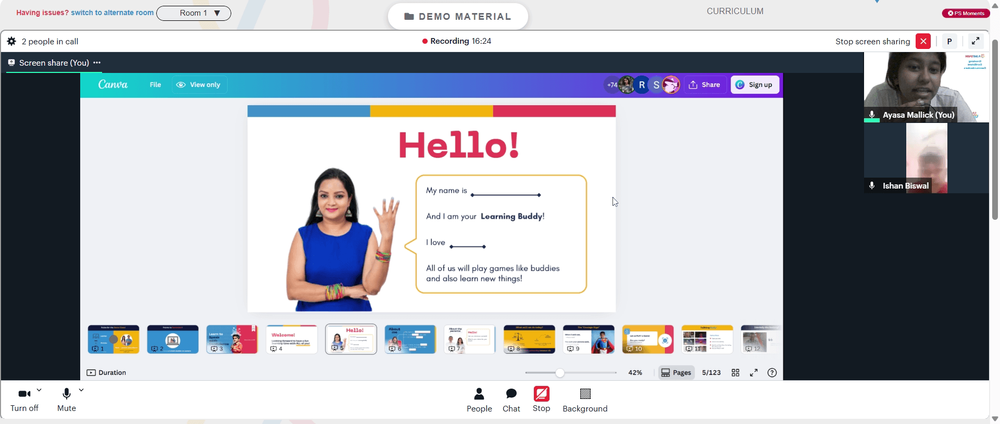Select slide thumbnail 7
1000x424 pixels.
point(469,339)
